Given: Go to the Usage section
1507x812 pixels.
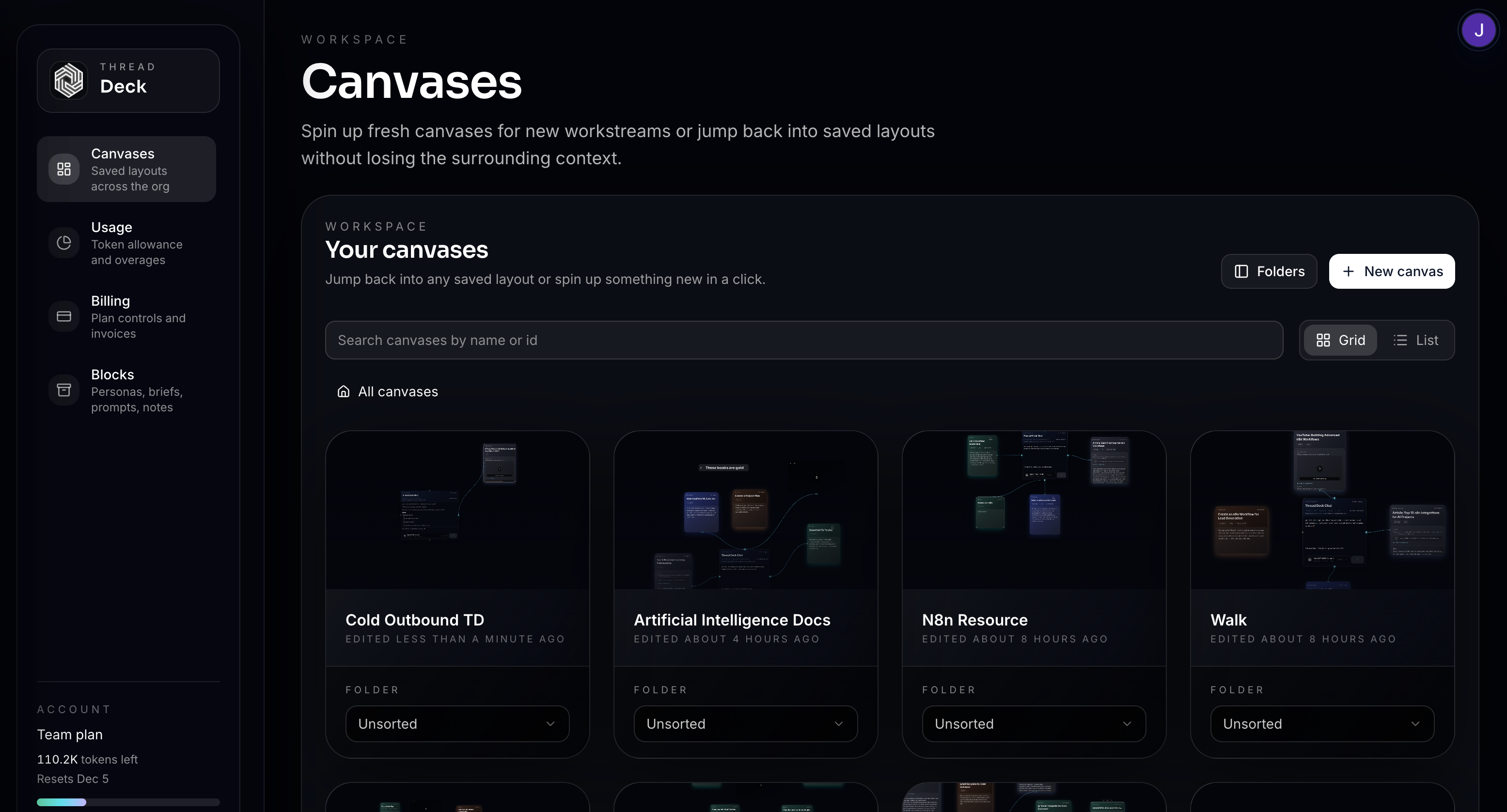Looking at the screenshot, I should tap(126, 243).
